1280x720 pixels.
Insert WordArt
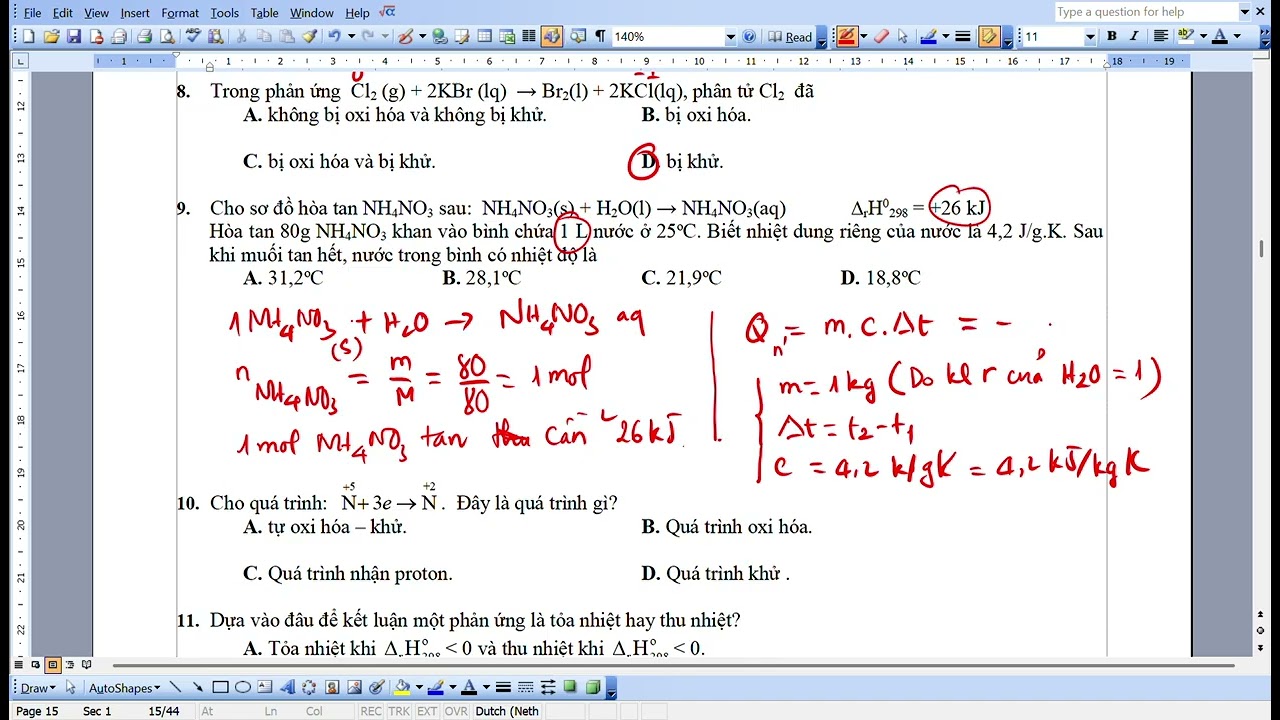click(287, 687)
